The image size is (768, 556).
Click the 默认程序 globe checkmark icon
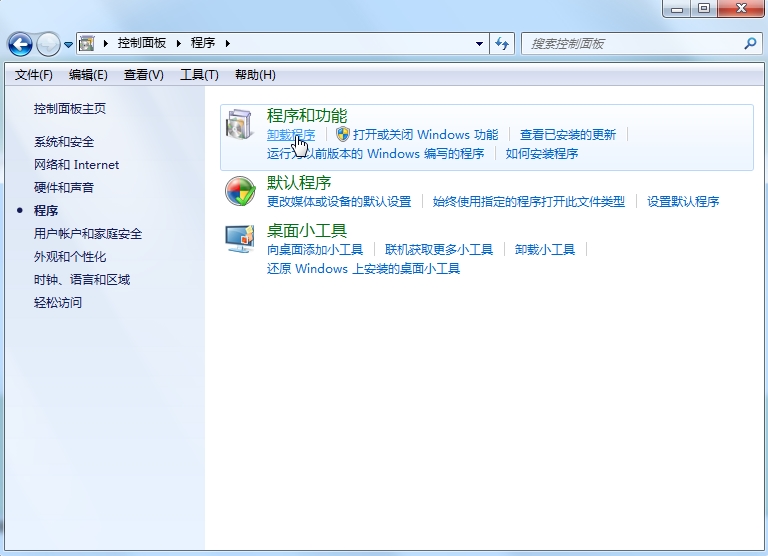240,191
